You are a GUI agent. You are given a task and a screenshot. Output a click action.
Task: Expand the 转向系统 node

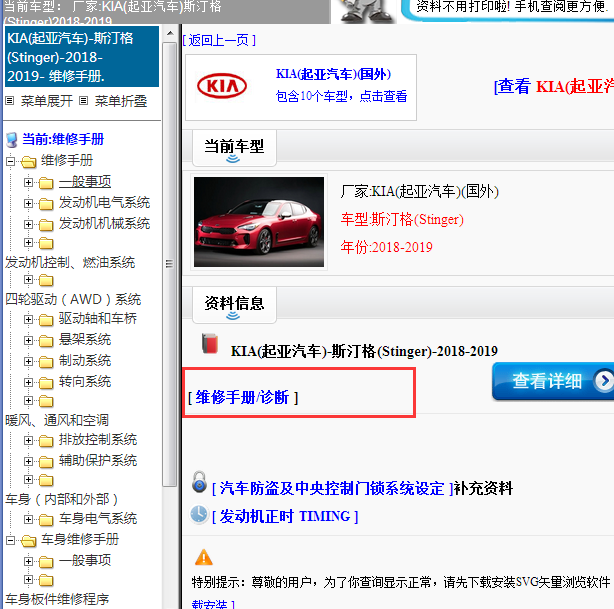(x=28, y=382)
